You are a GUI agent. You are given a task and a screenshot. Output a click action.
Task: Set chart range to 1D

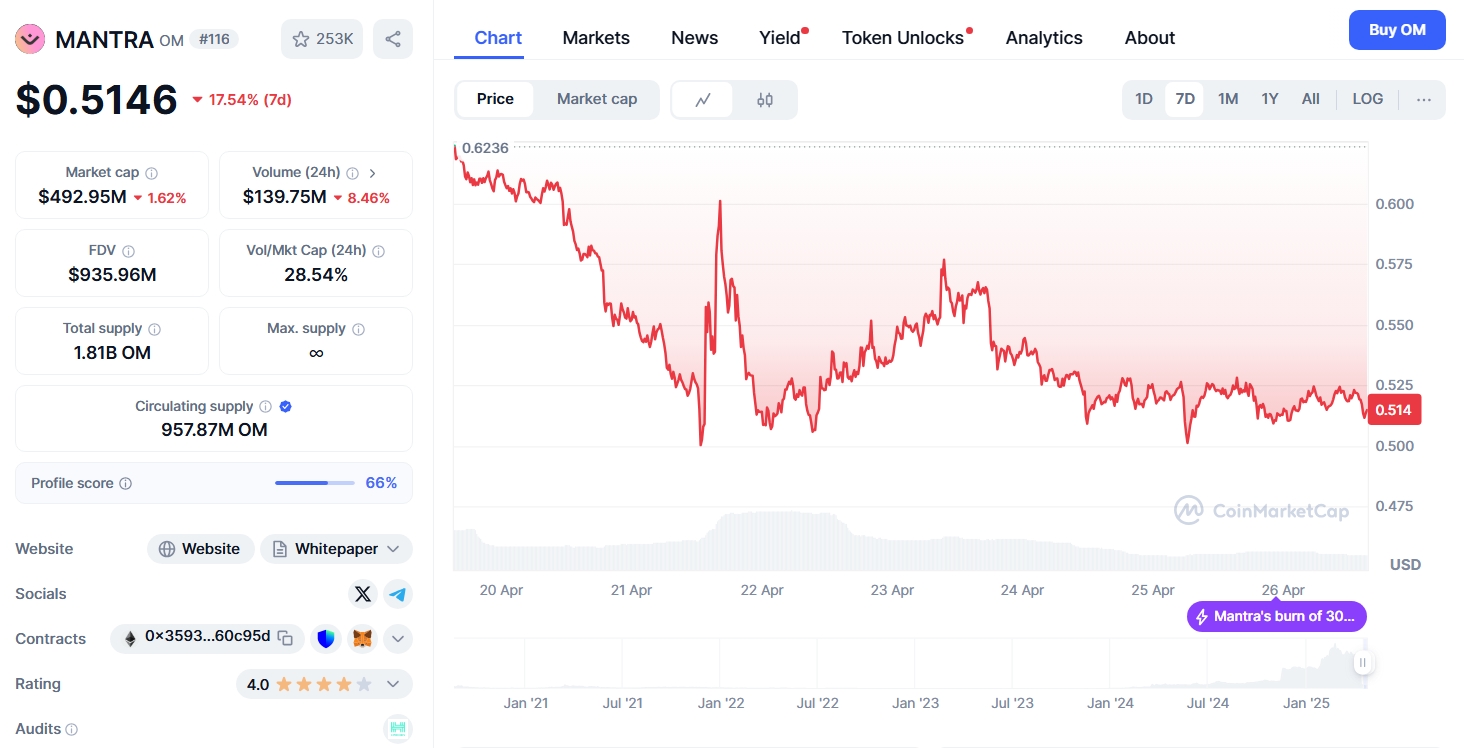(x=1144, y=99)
